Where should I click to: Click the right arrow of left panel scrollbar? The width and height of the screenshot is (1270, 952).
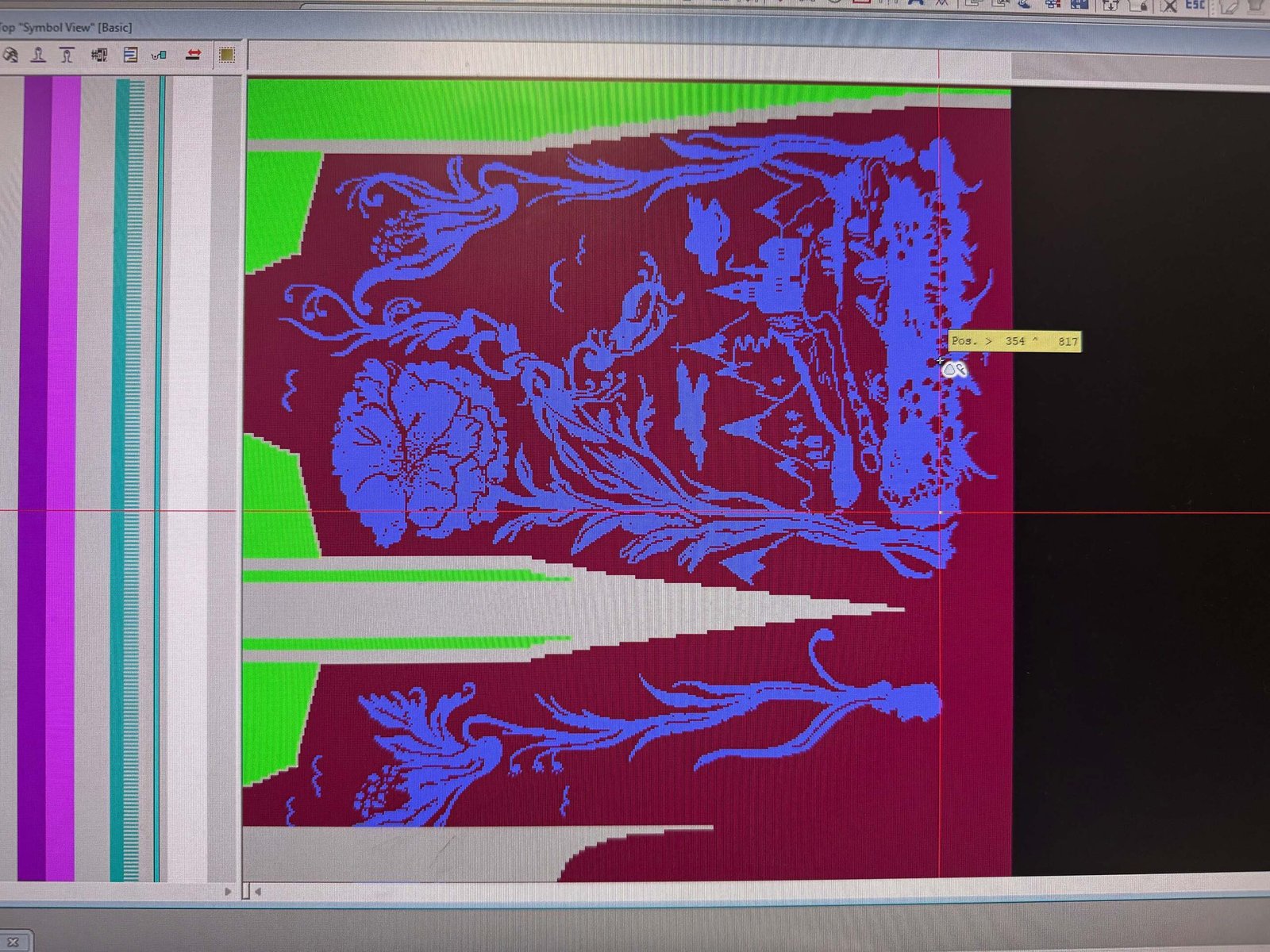228,892
